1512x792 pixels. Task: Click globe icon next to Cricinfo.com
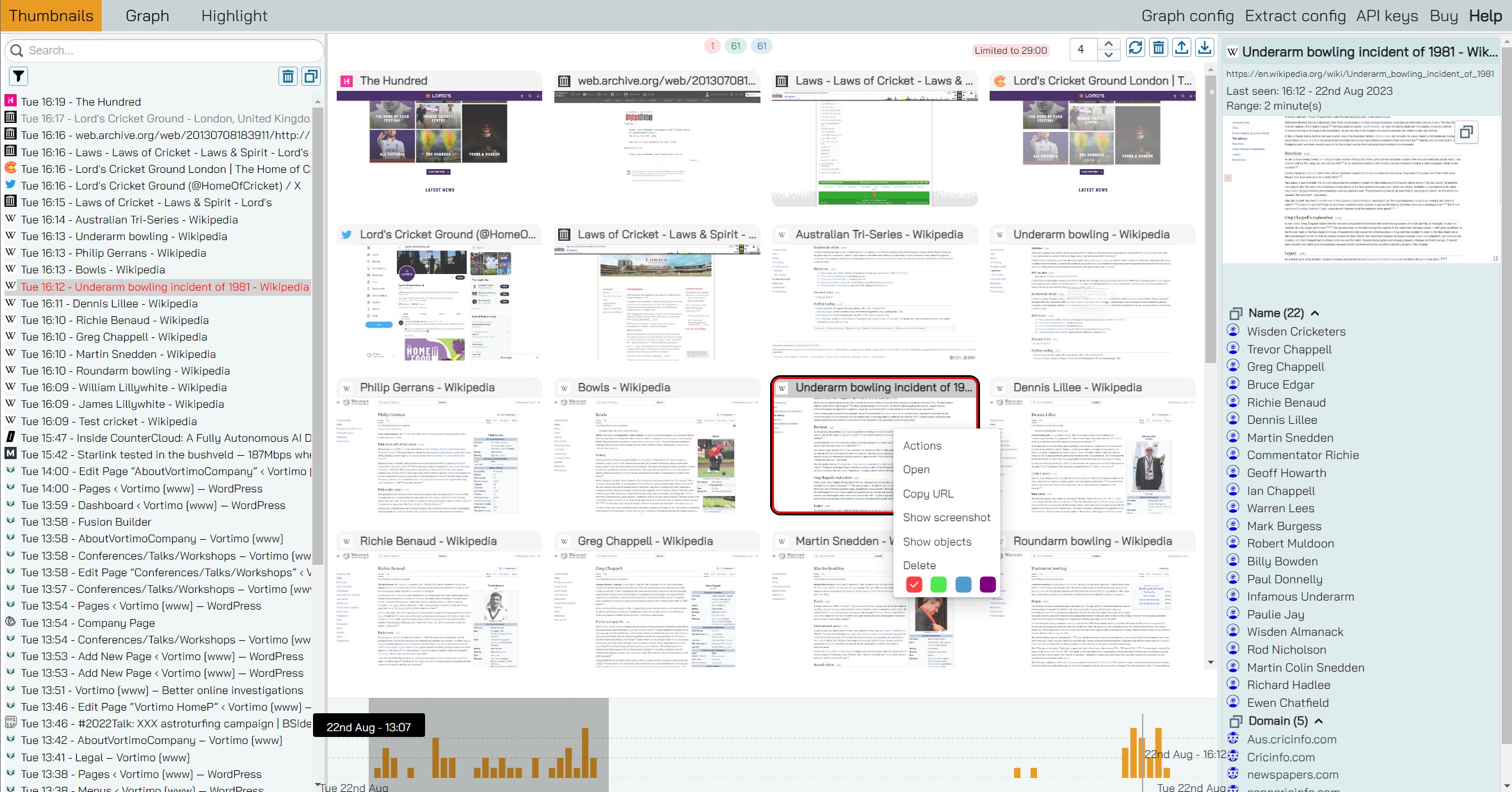point(1233,756)
